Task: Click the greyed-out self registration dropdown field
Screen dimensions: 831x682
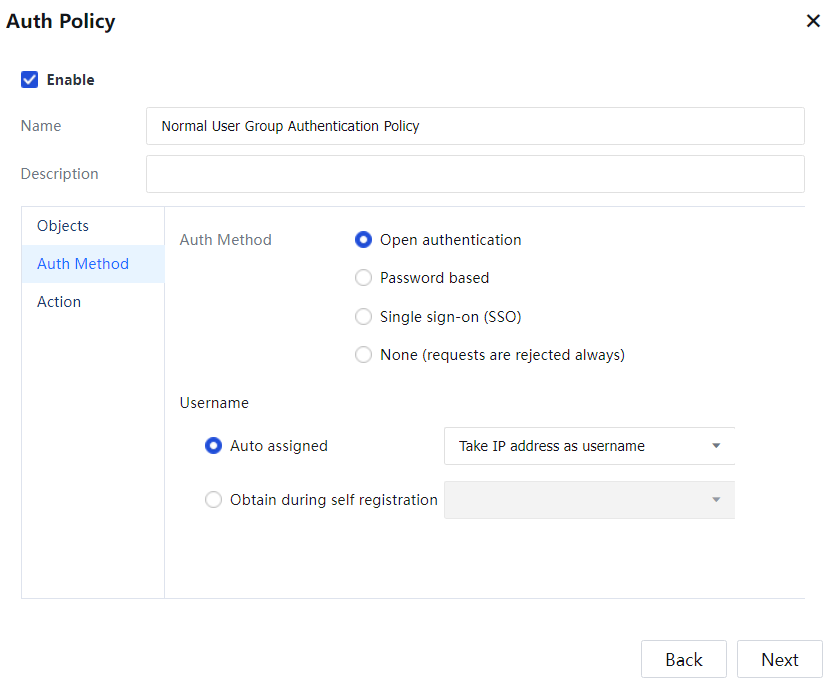Action: coord(575,500)
